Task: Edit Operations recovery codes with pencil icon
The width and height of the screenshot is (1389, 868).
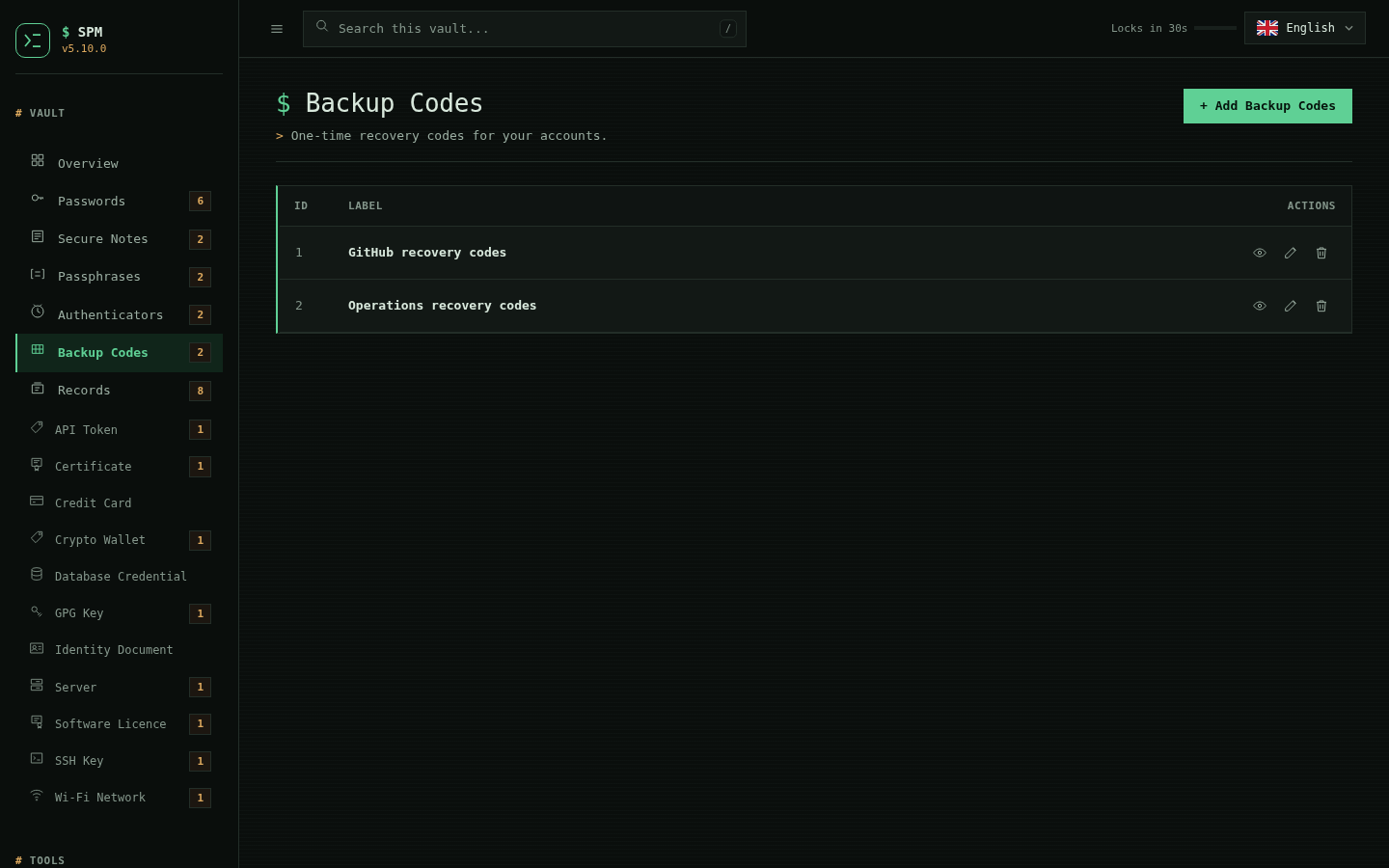Action: pyautogui.click(x=1291, y=306)
